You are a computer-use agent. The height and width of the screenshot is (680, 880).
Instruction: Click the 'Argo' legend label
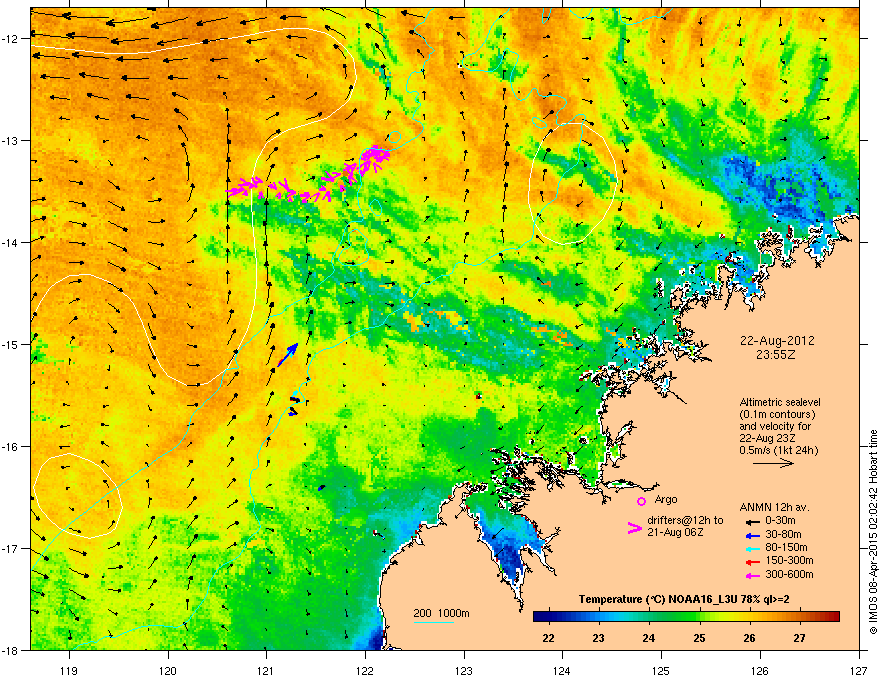click(666, 499)
